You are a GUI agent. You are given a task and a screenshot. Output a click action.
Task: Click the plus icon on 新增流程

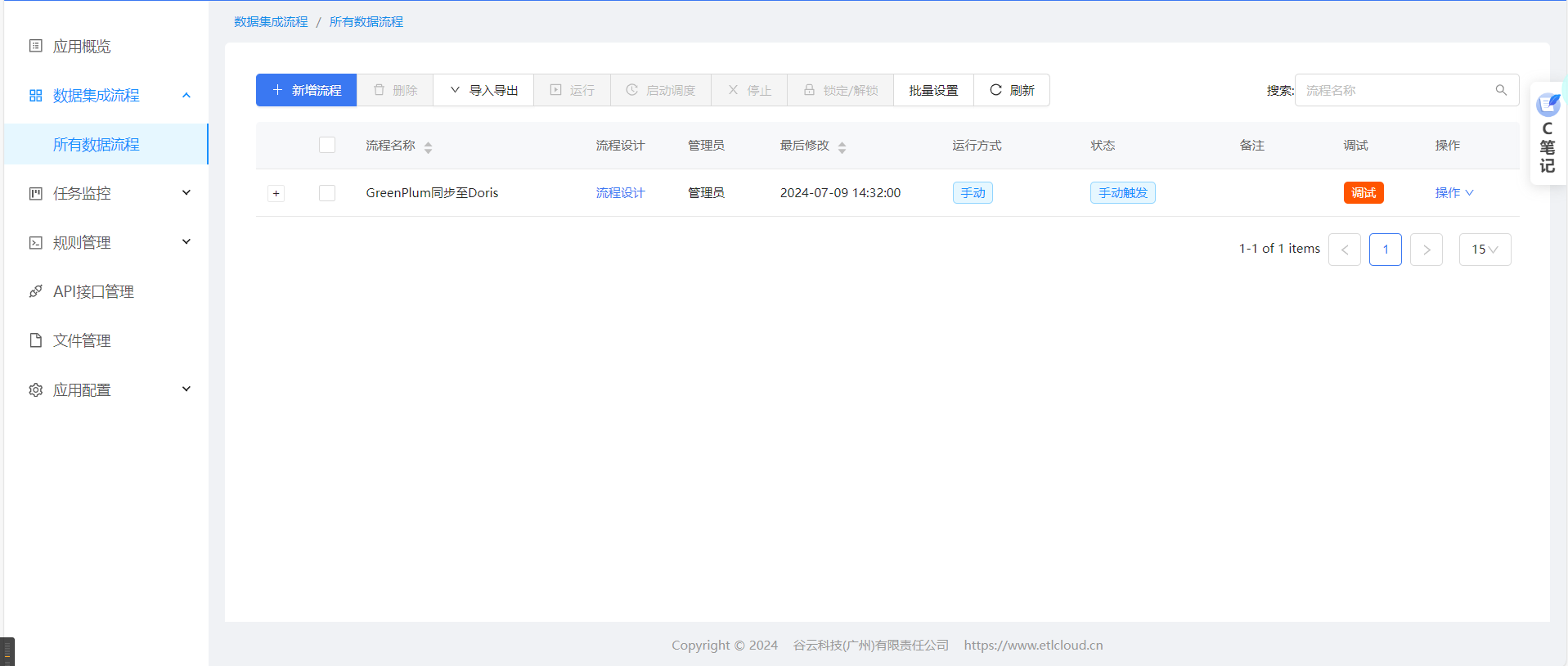[277, 90]
